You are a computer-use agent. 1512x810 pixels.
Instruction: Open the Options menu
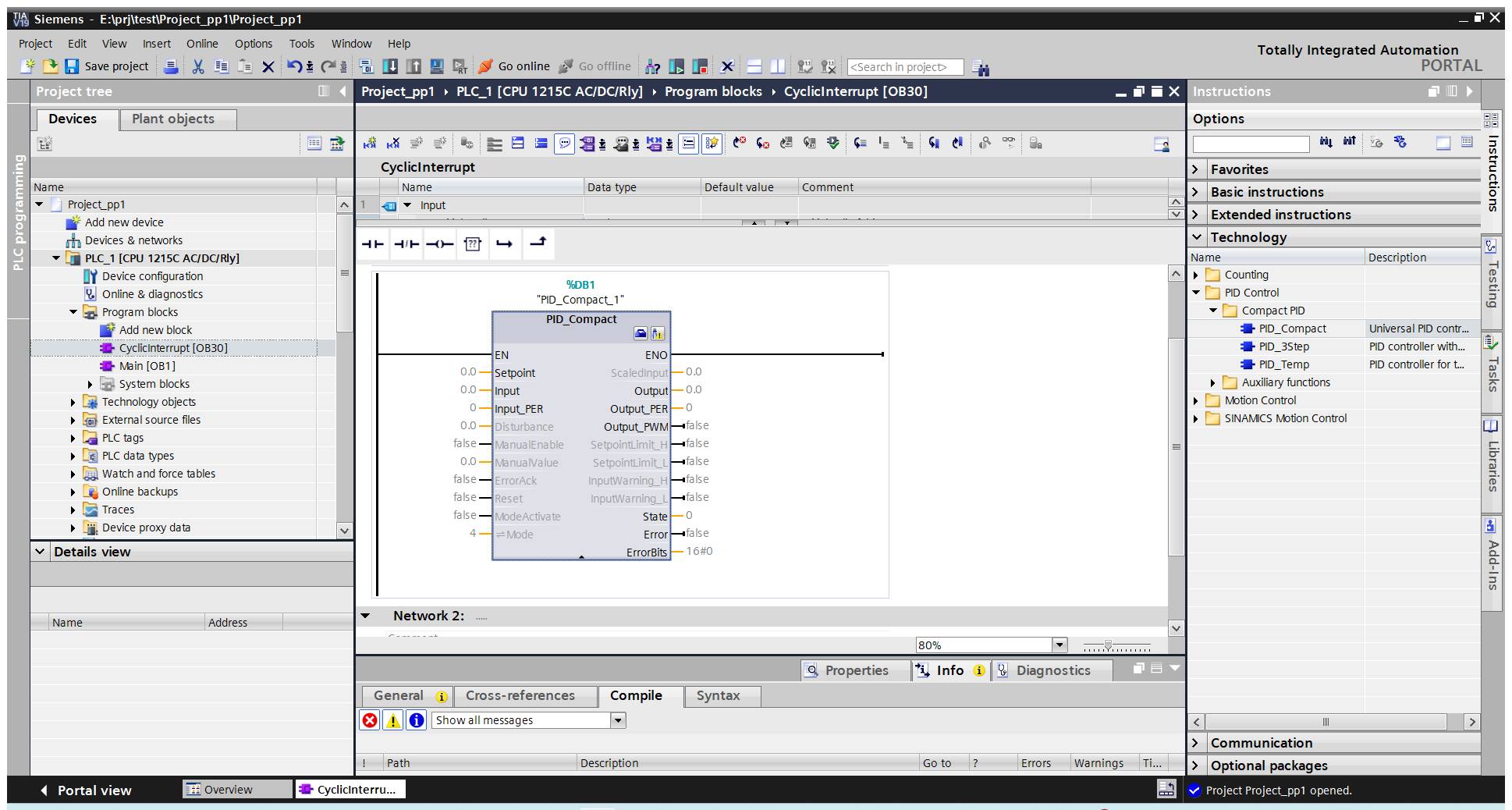tap(254, 44)
